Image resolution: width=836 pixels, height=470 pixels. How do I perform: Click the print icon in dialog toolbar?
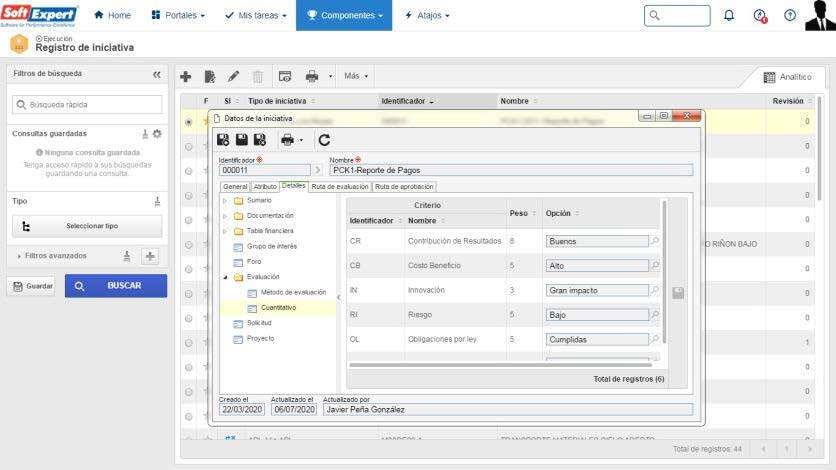288,141
